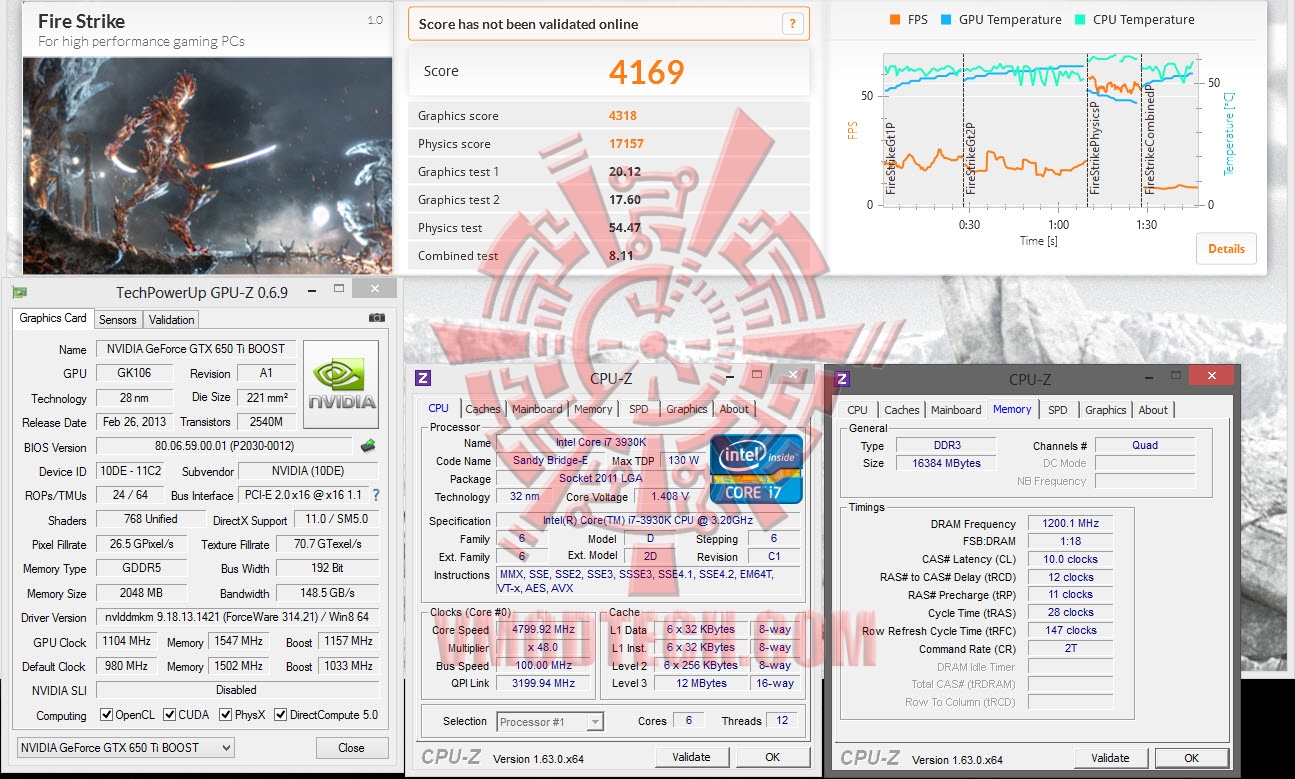The image size is (1295, 779).
Task: Click the teal CPU Temperature legend swatch
Action: point(1080,19)
